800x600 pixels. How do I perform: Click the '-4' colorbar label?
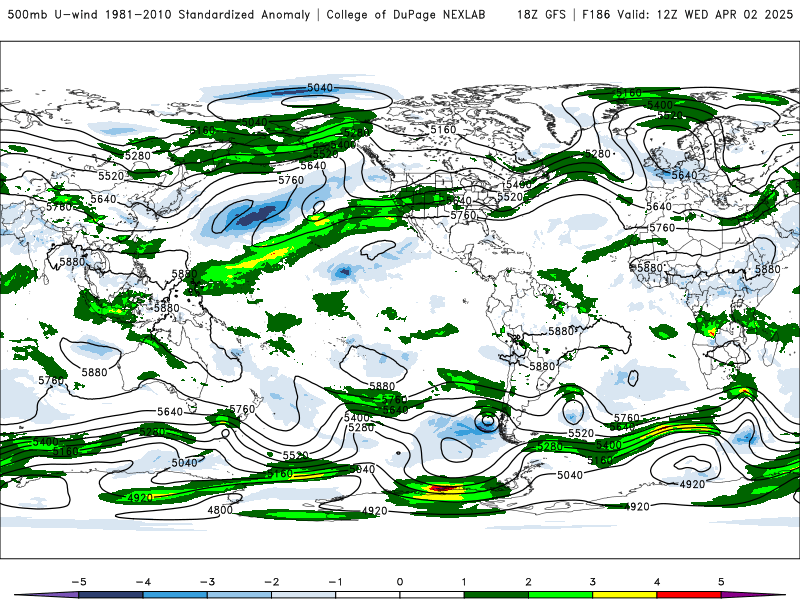pyautogui.click(x=143, y=582)
